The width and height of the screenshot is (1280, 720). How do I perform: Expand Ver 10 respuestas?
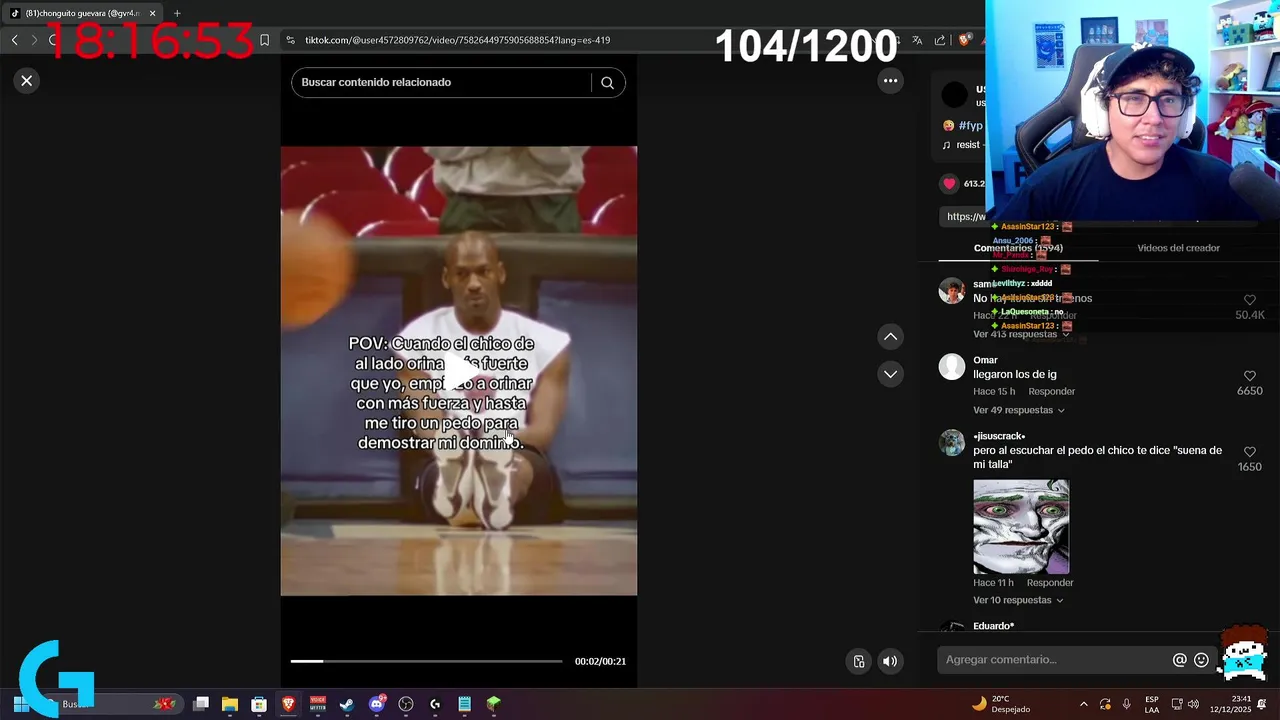coord(1018,600)
